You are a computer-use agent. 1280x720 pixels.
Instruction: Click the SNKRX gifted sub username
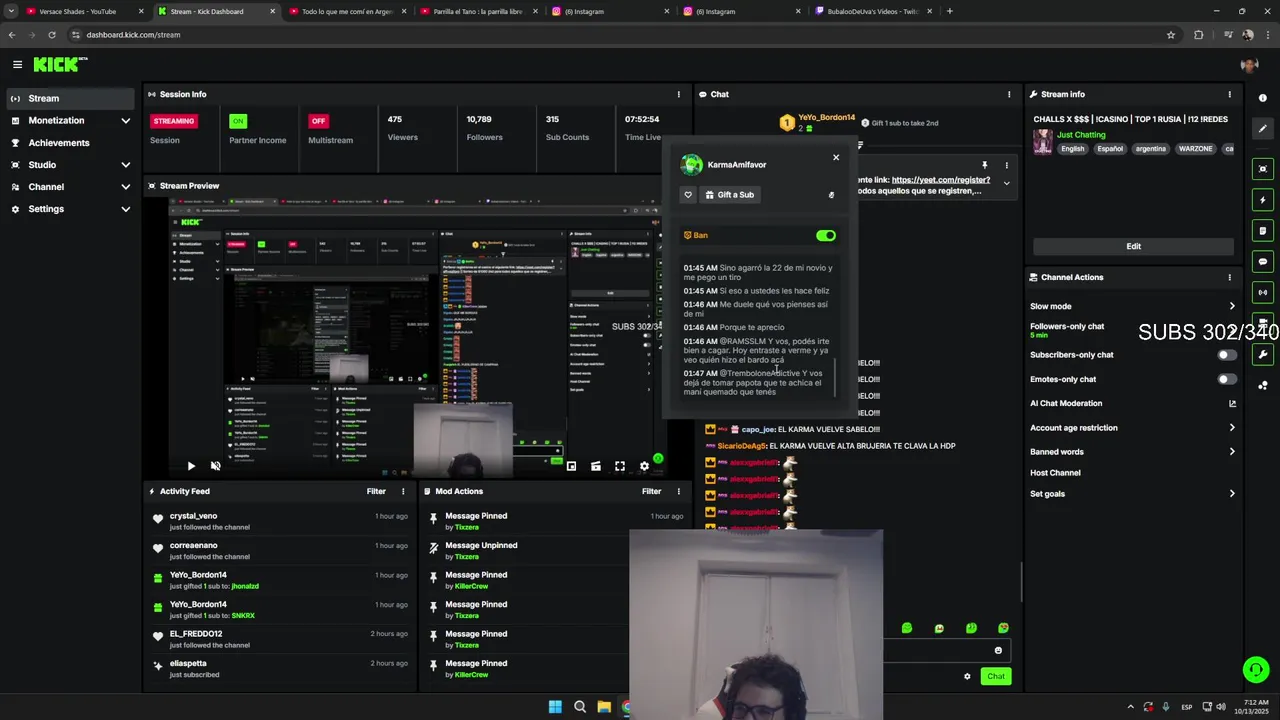(243, 616)
